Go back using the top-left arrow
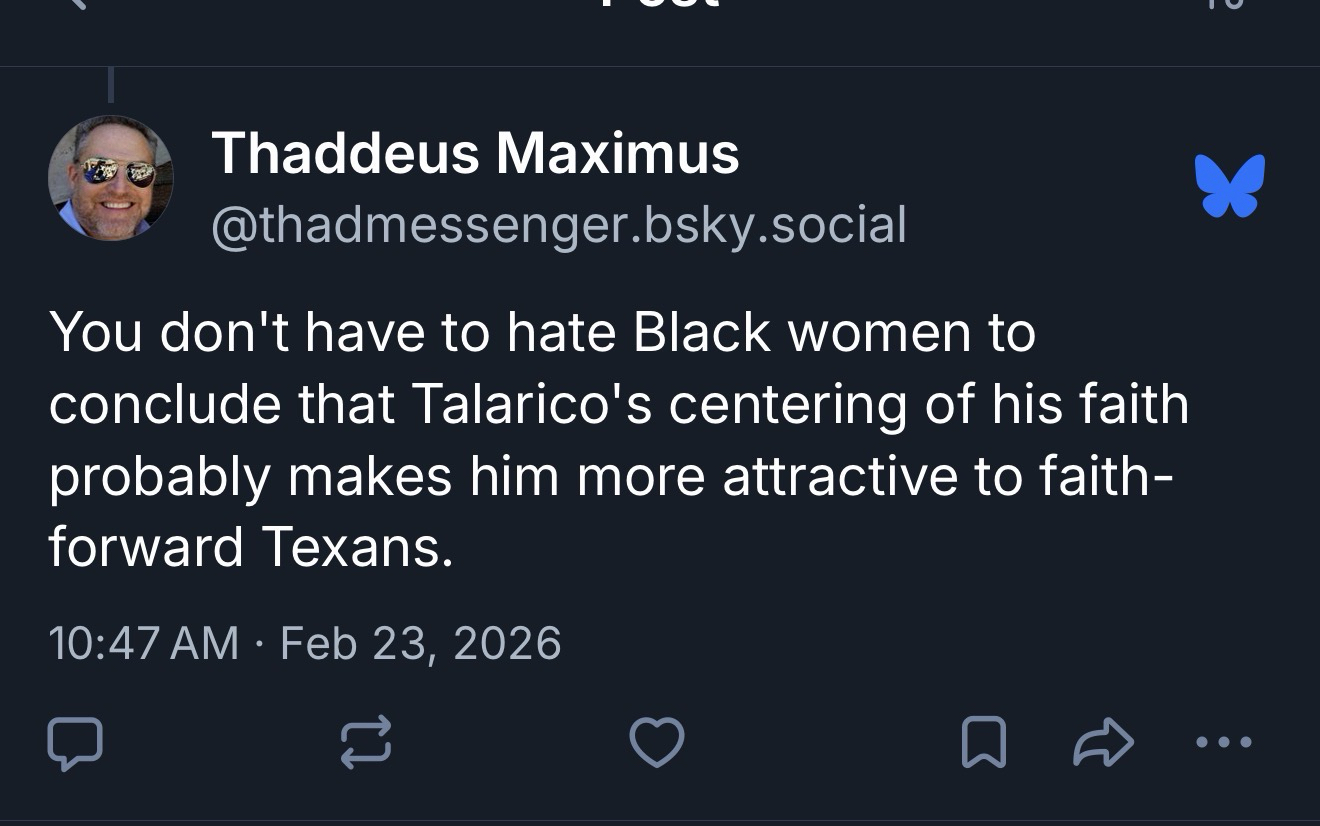This screenshot has width=1320, height=826. point(75,4)
